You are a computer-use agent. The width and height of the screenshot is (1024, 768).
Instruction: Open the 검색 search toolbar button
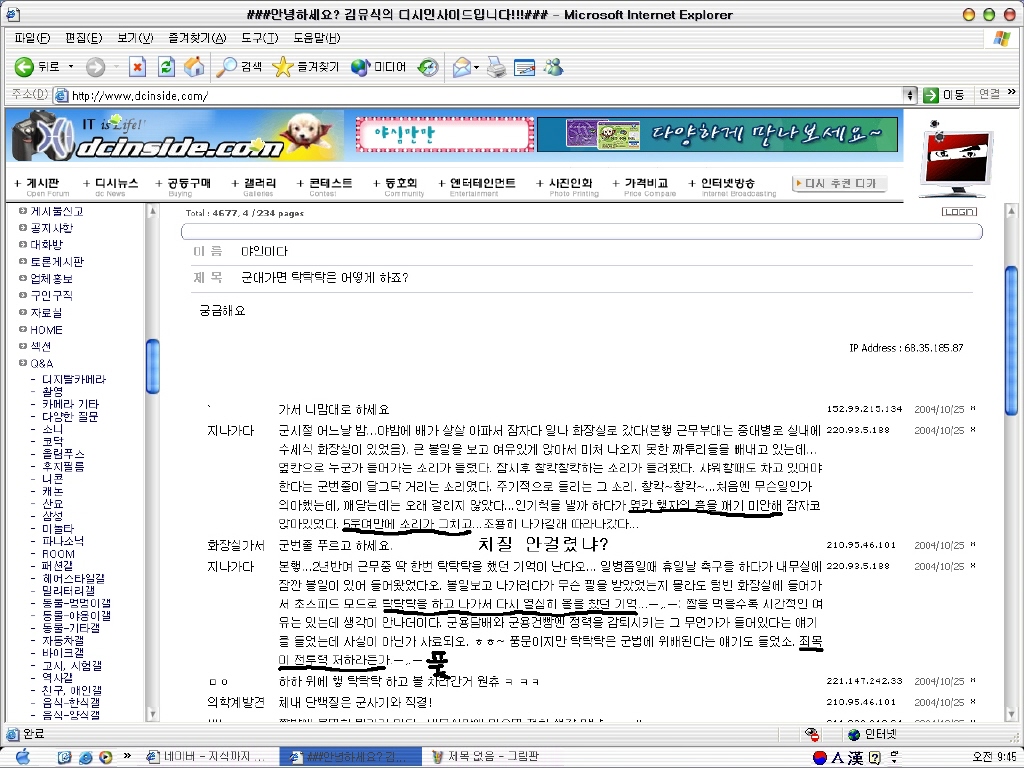[239, 67]
